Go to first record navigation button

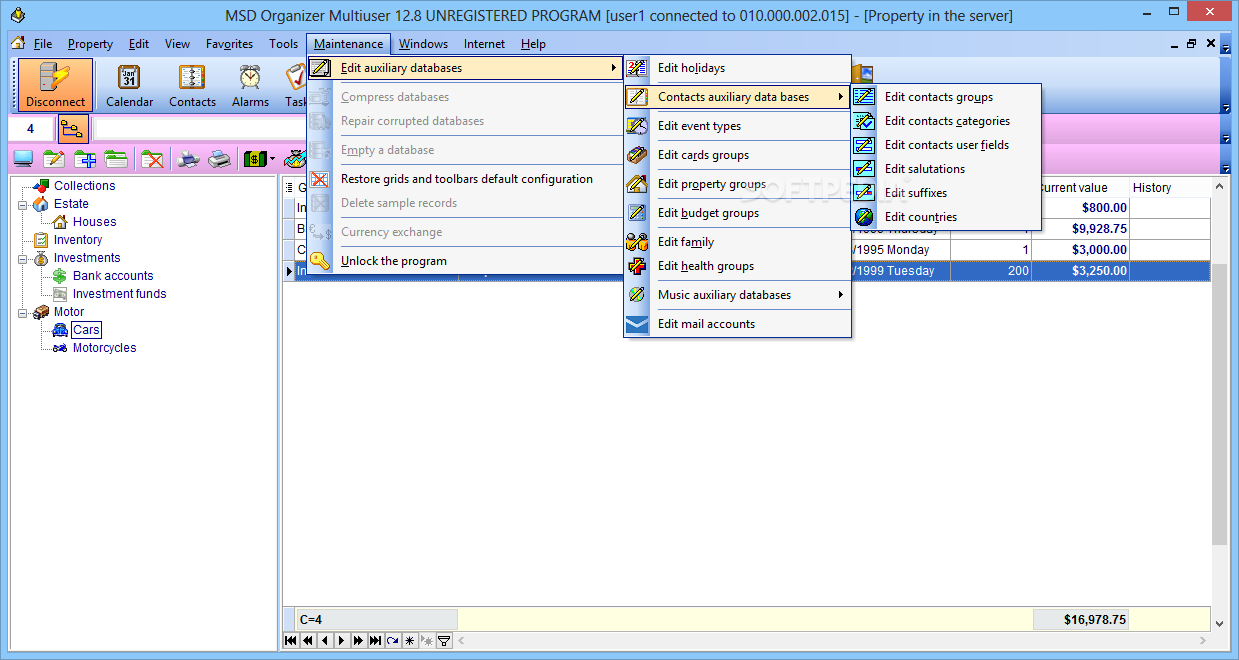click(291, 640)
